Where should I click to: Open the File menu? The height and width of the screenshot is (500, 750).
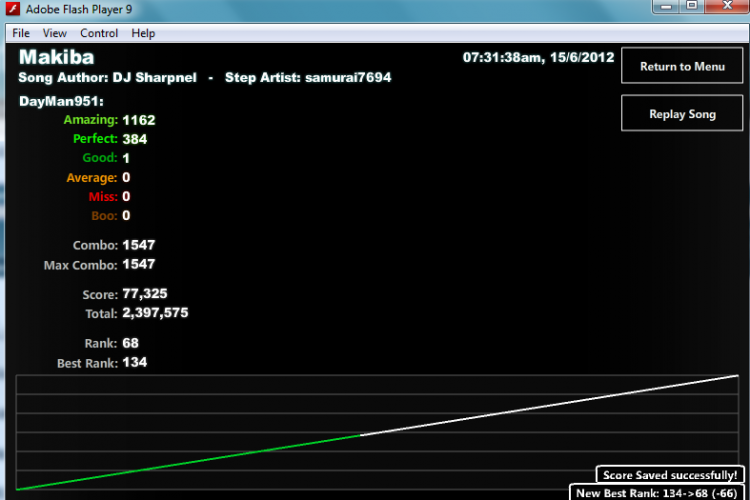pyautogui.click(x=21, y=33)
